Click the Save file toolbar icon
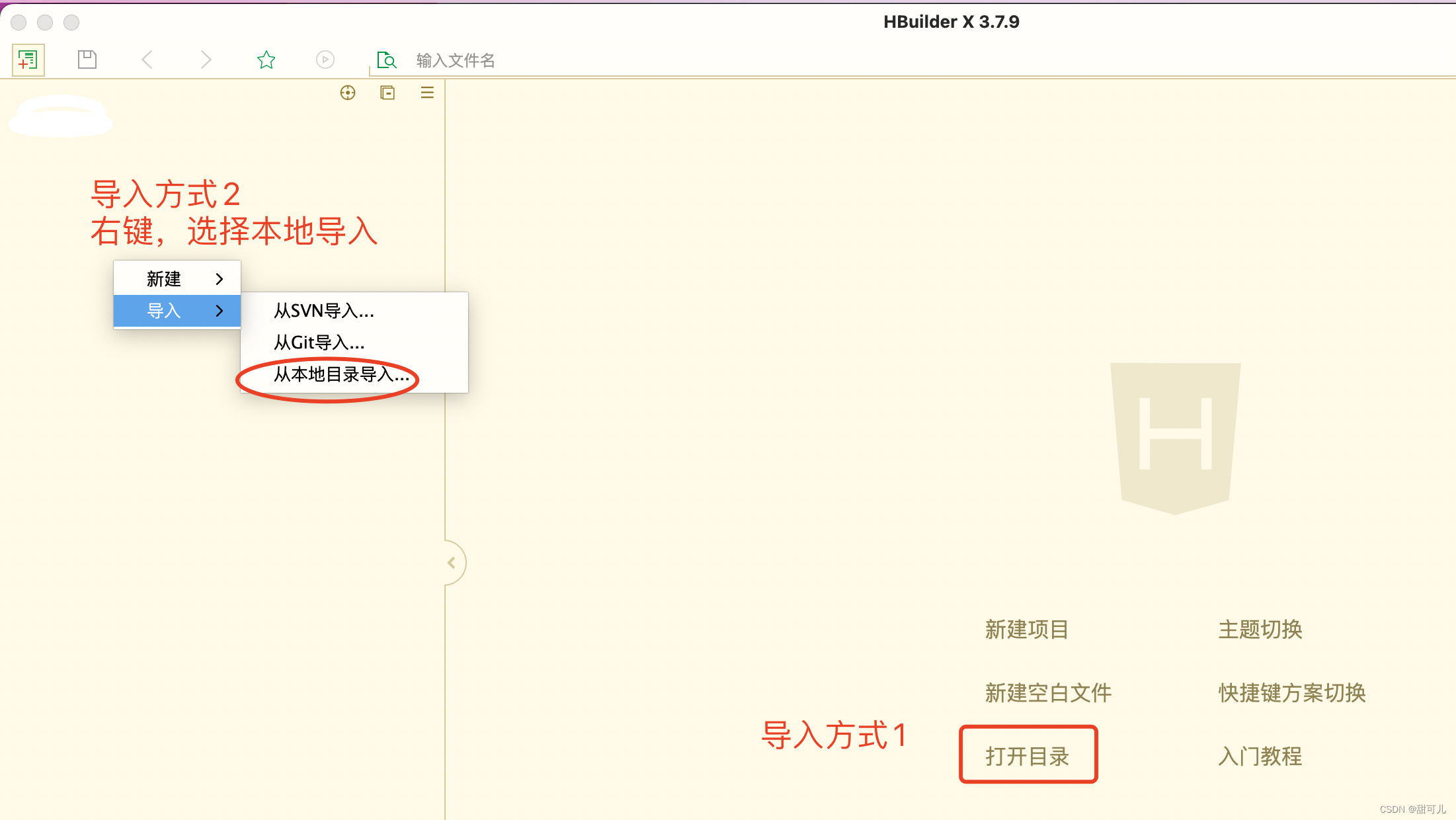Viewport: 1456px width, 820px height. 87,60
